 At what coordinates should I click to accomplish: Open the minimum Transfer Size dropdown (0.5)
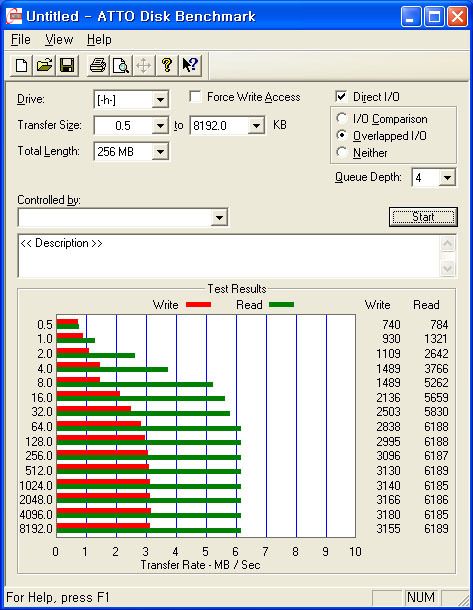[x=160, y=126]
